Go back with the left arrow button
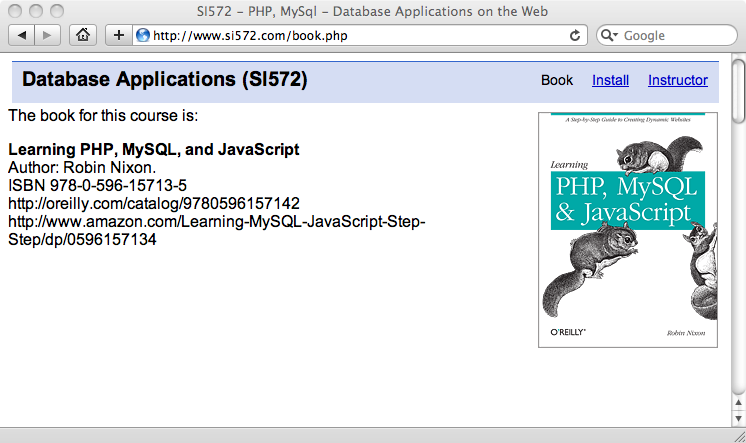 coord(21,35)
